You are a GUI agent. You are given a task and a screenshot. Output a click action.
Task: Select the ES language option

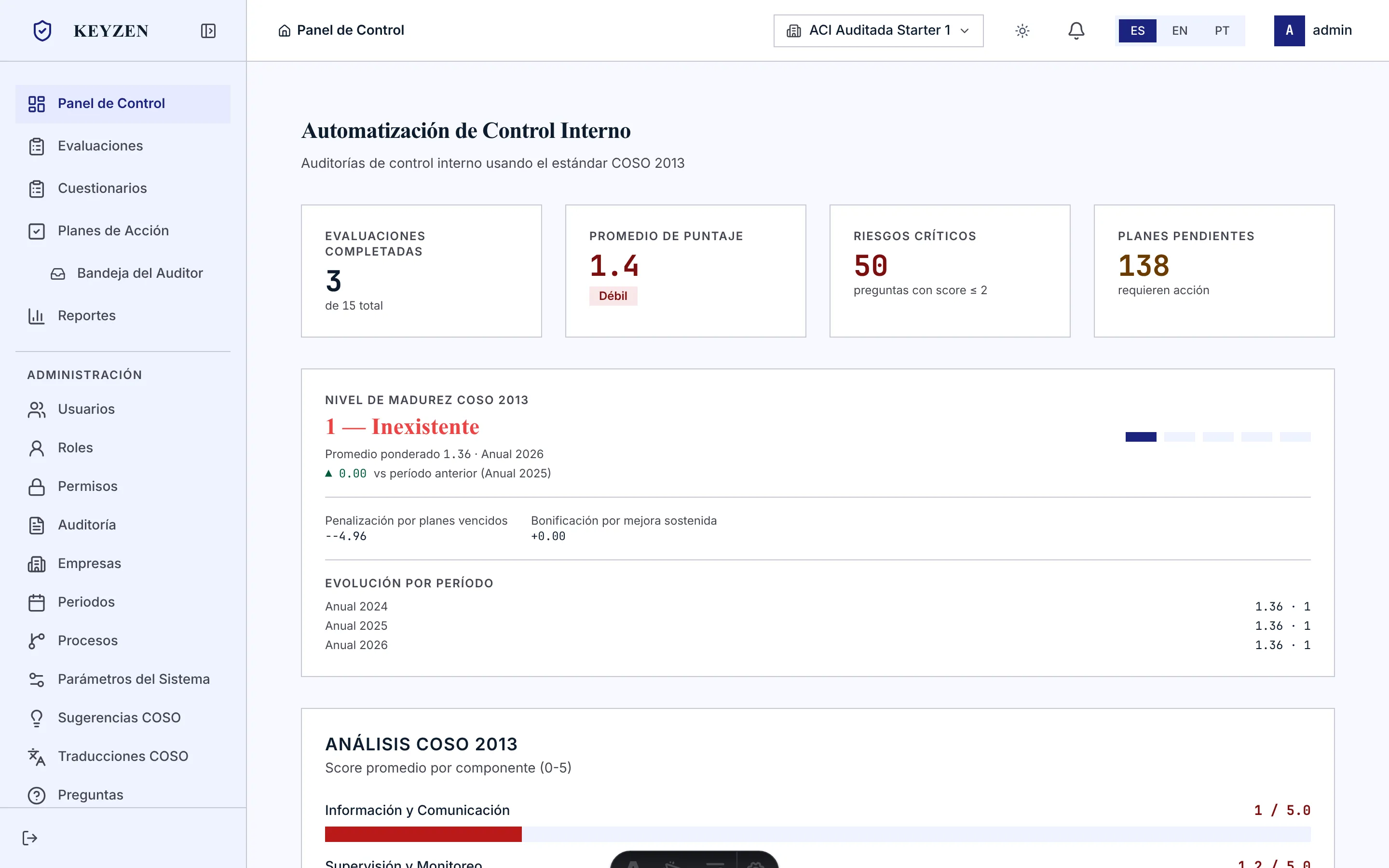1138,30
